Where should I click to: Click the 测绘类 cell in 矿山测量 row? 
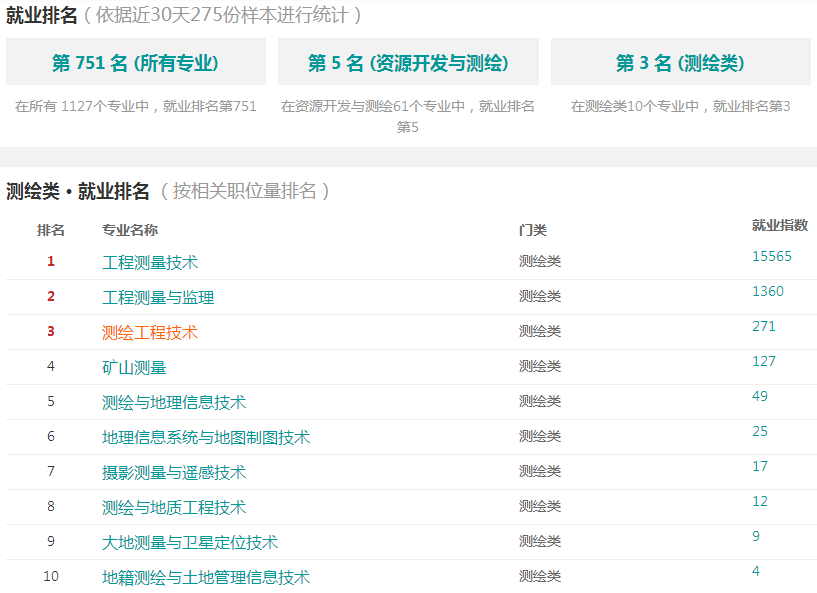[540, 366]
